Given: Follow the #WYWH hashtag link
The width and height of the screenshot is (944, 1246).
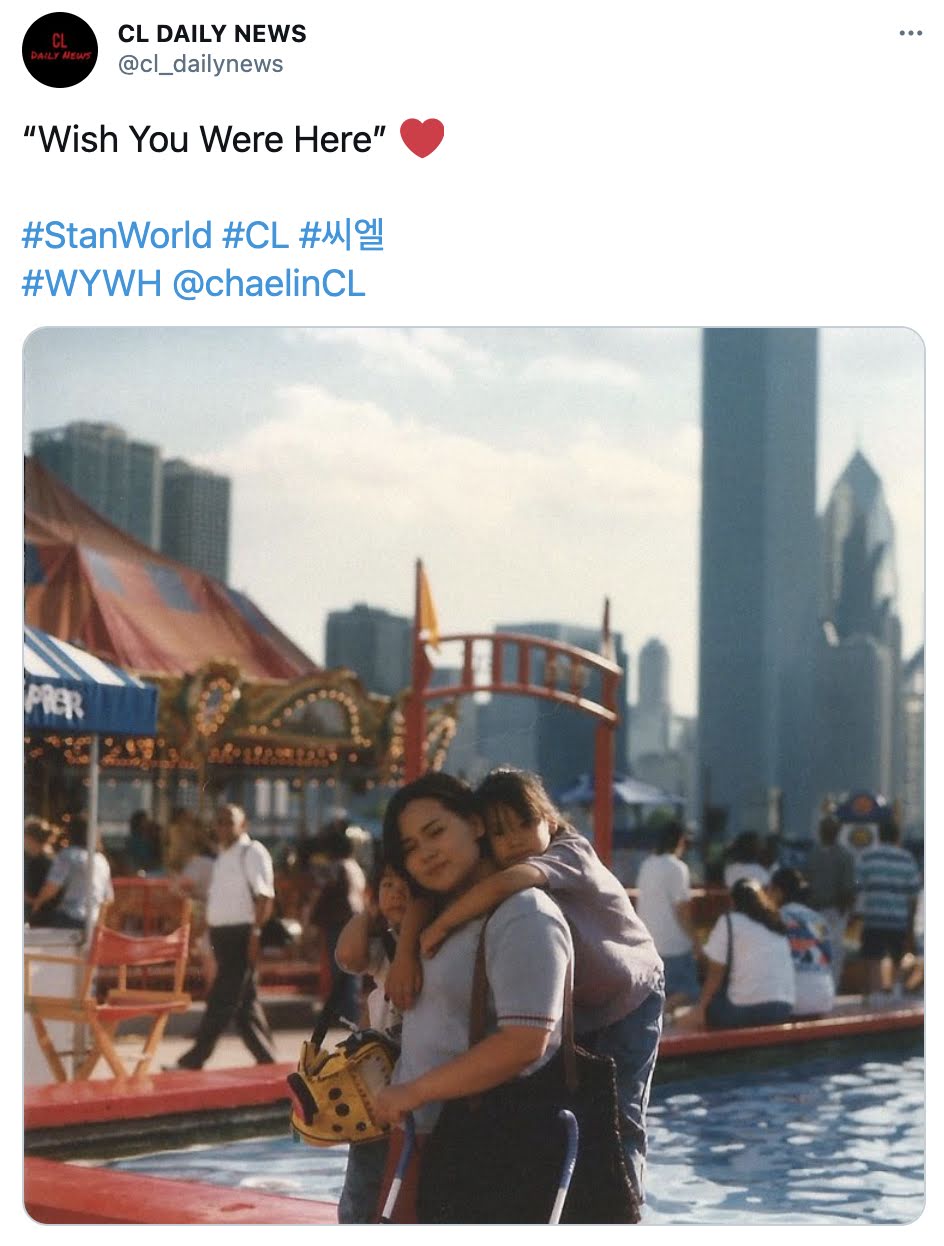Looking at the screenshot, I should click(x=92, y=284).
